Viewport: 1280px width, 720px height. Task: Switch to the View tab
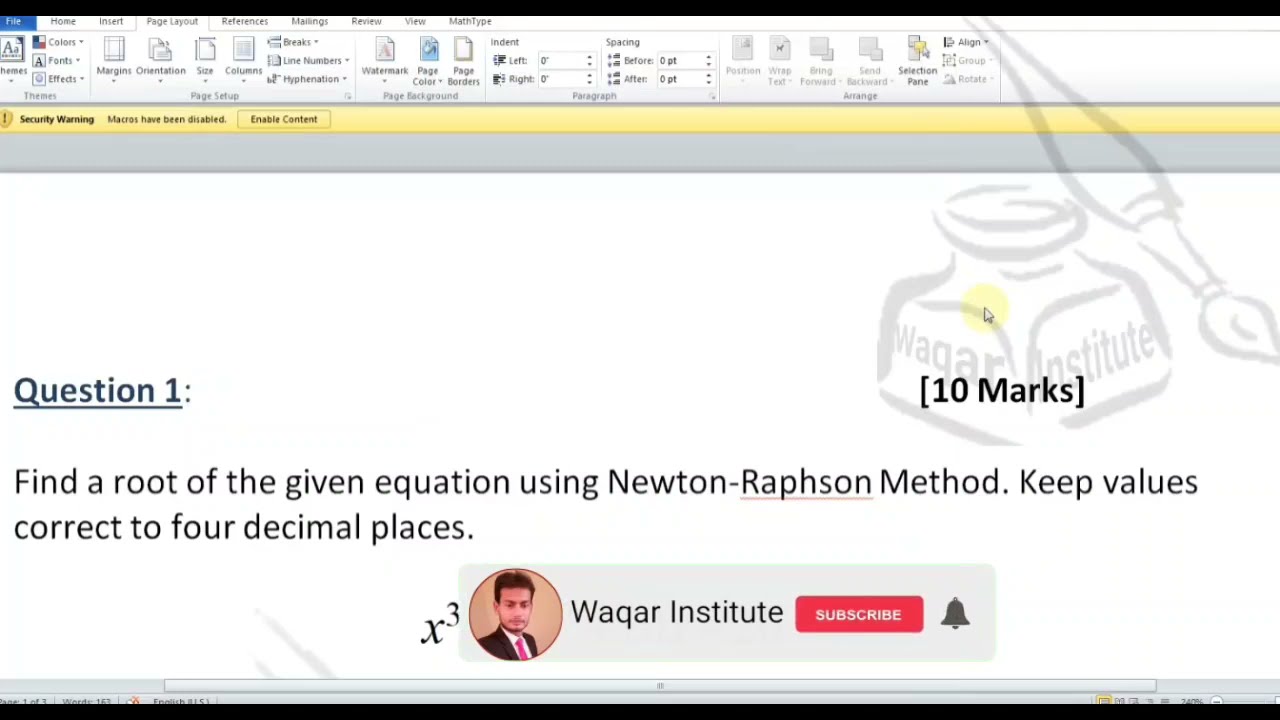[x=415, y=21]
